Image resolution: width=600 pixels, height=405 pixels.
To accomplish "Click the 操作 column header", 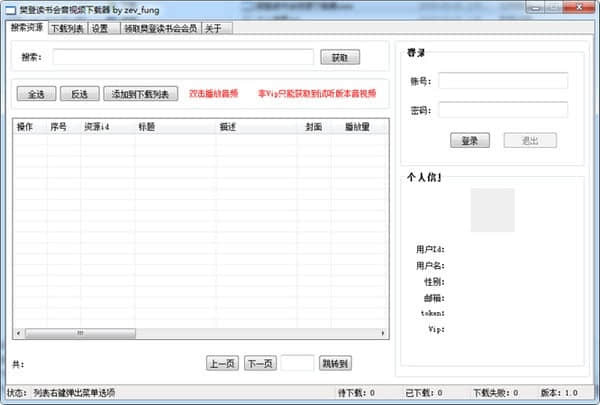I will [x=30, y=127].
